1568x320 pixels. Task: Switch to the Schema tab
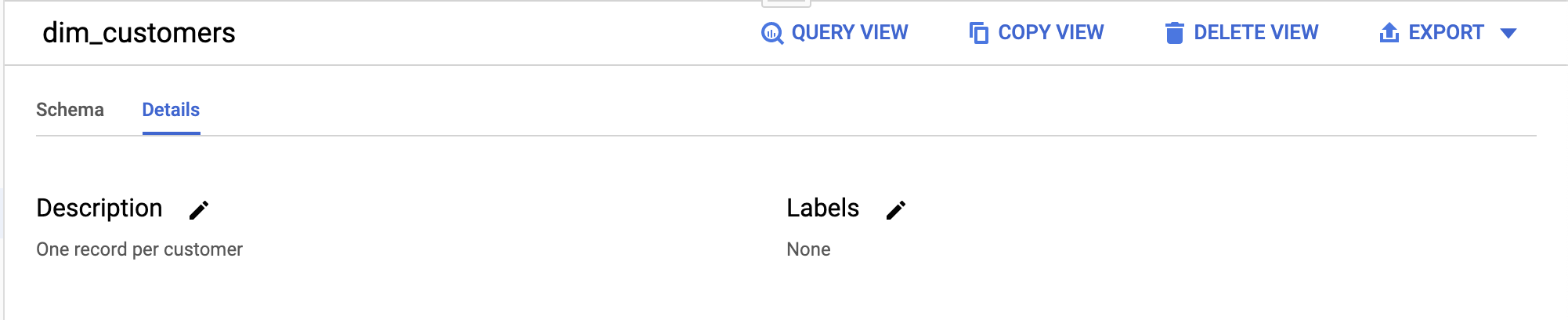70,110
